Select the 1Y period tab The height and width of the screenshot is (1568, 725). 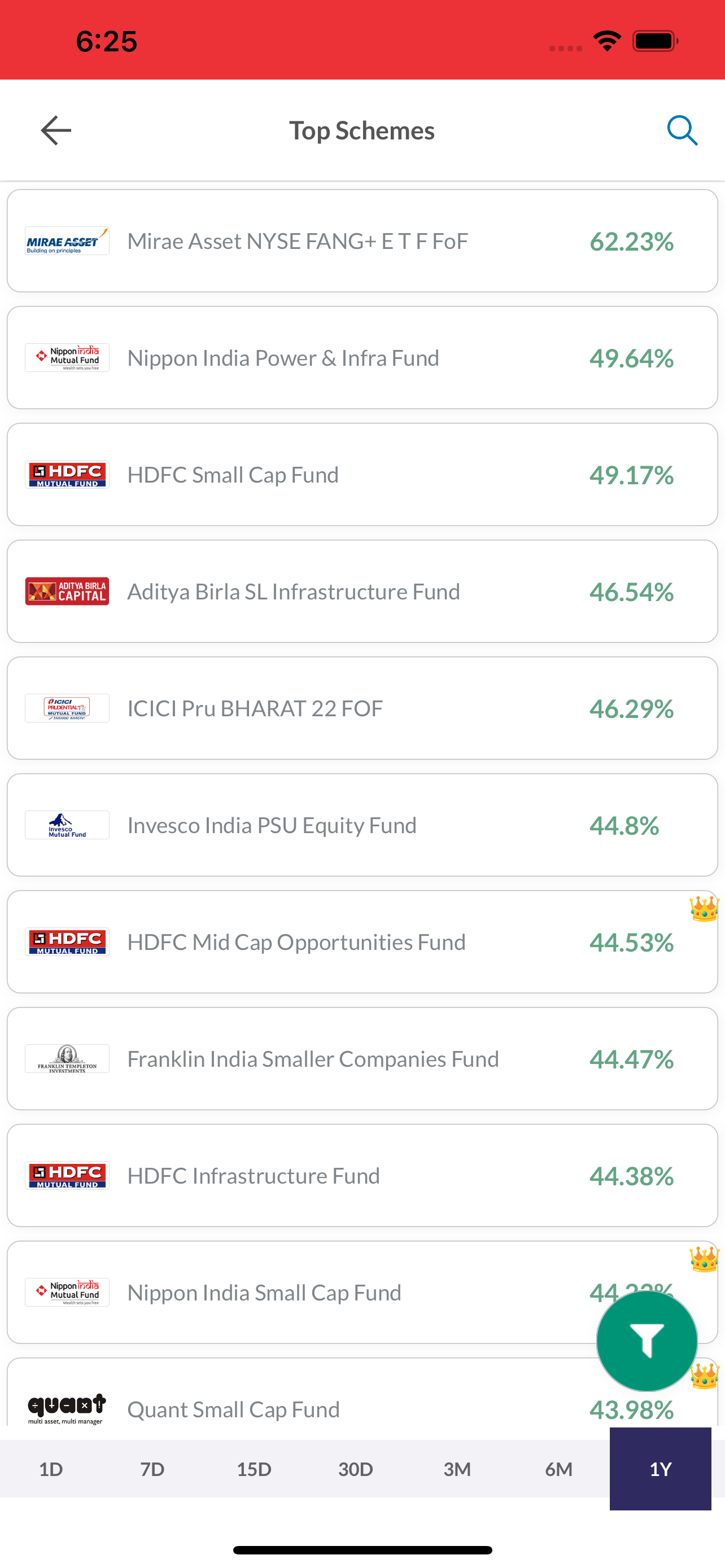(x=661, y=1469)
